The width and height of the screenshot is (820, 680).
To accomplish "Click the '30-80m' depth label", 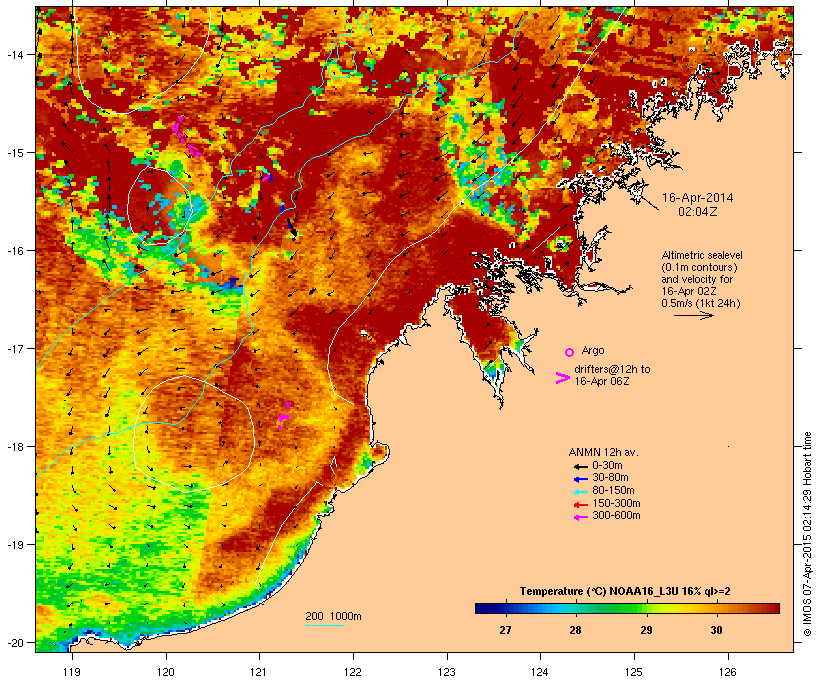I will click(610, 478).
